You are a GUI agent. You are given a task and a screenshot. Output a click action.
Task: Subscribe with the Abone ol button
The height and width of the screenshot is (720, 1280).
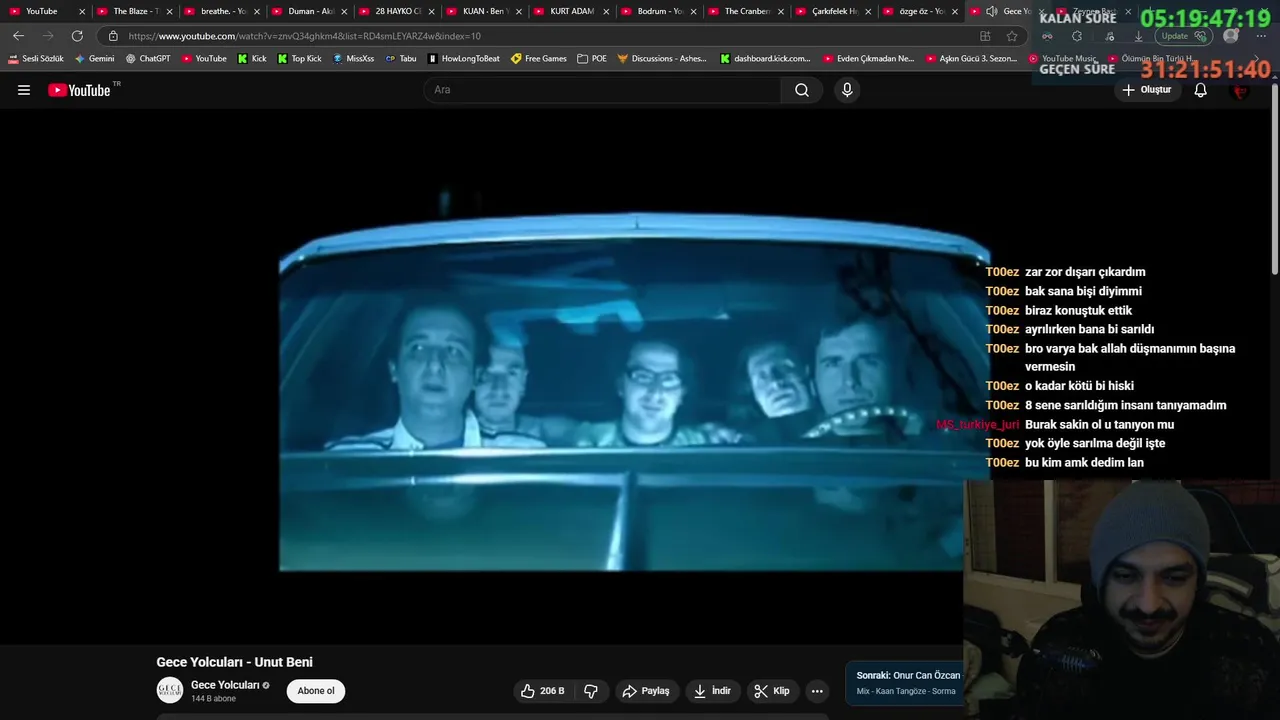point(316,691)
